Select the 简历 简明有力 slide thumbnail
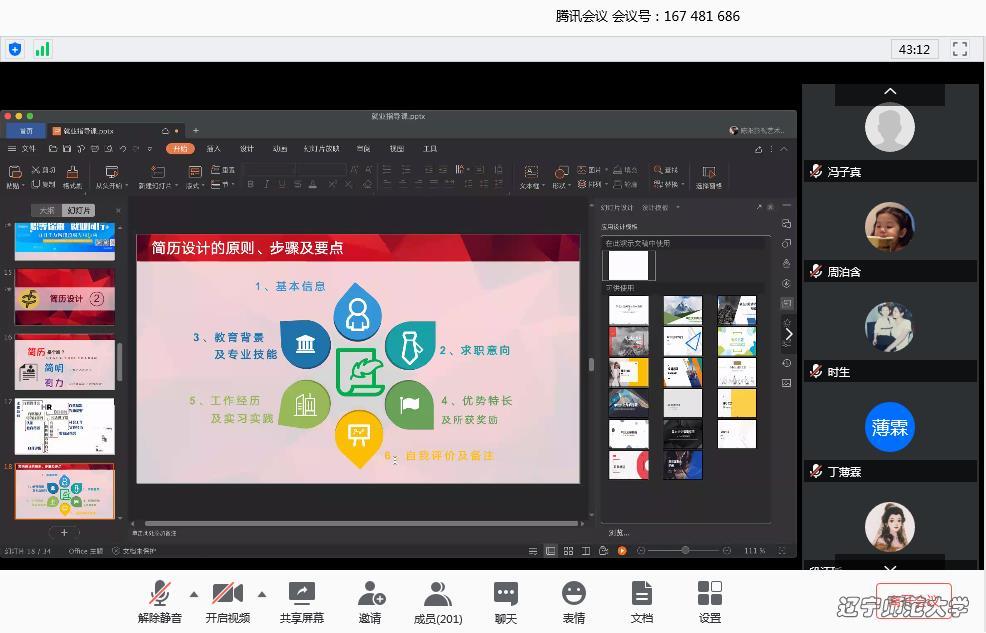The width and height of the screenshot is (986, 633). (65, 363)
